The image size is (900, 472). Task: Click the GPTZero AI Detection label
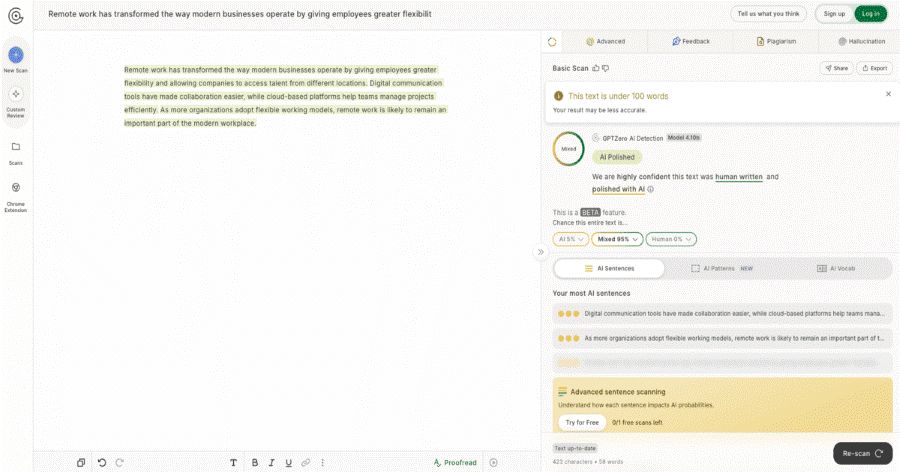(632, 138)
